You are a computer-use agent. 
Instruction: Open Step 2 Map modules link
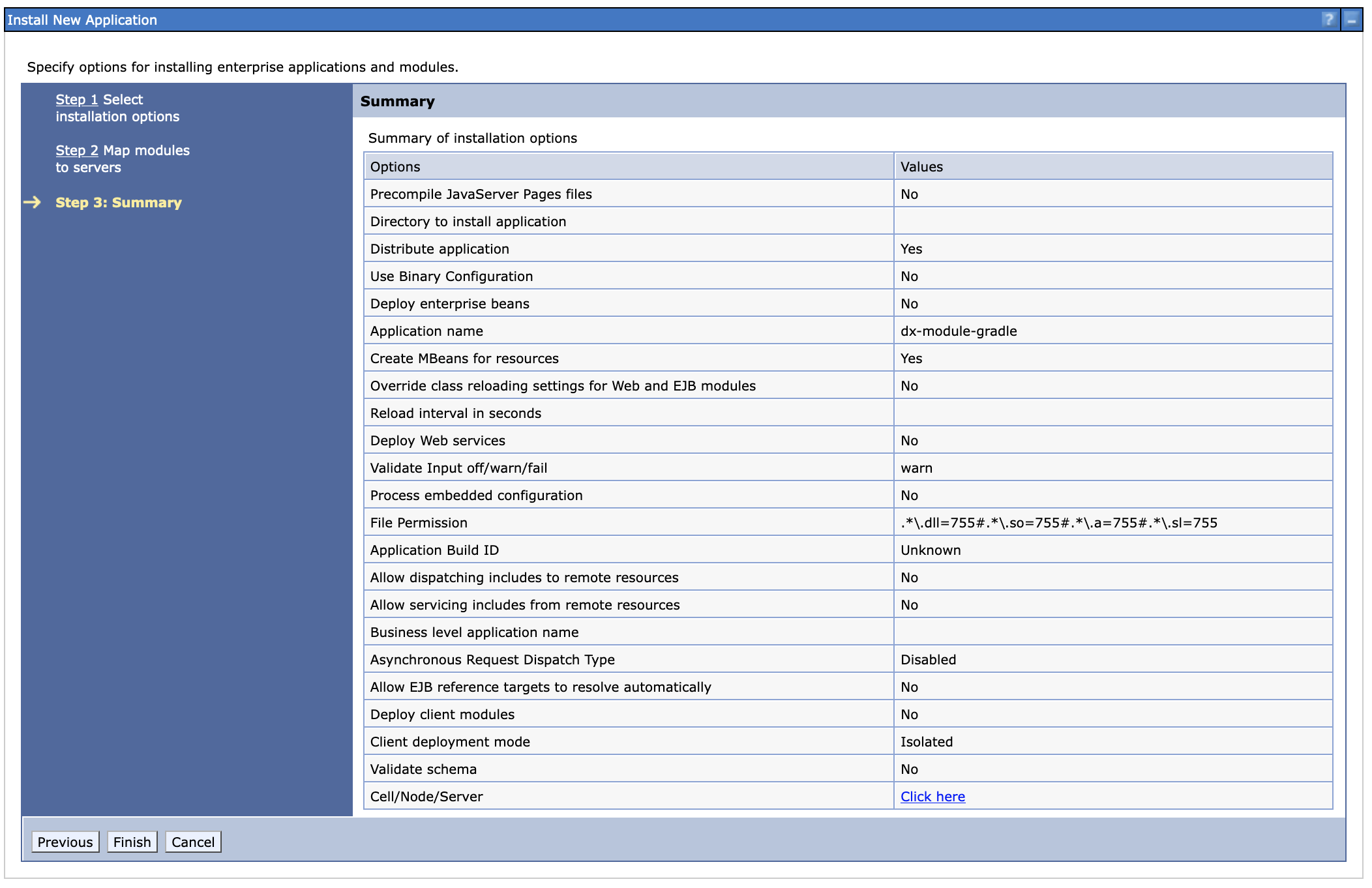(76, 151)
